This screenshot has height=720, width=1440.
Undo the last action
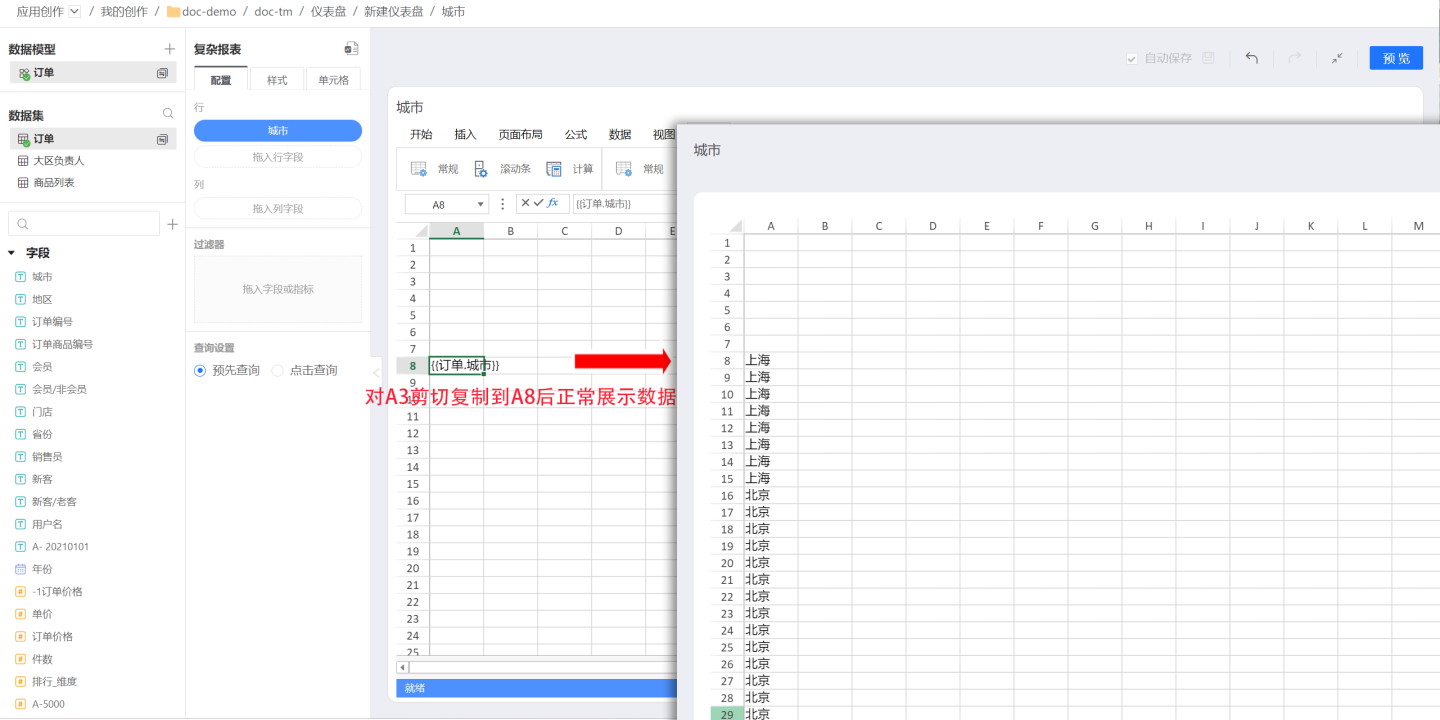1251,58
